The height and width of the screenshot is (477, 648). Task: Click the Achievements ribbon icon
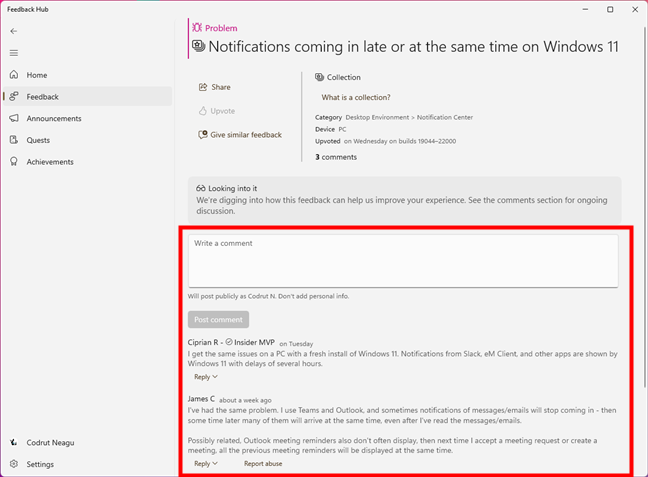tap(14, 162)
